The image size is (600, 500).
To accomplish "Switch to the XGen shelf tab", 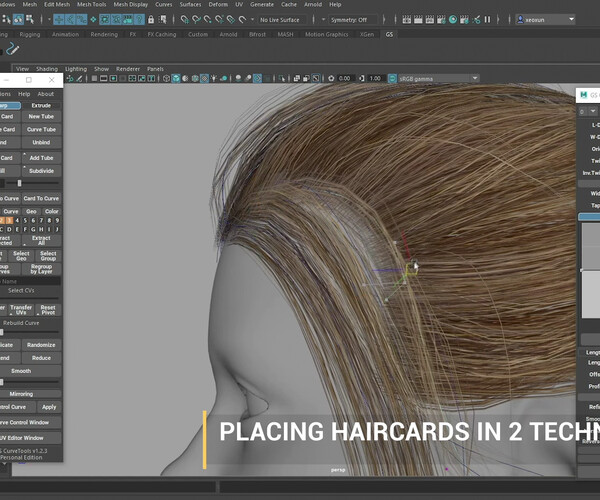I will click(367, 34).
